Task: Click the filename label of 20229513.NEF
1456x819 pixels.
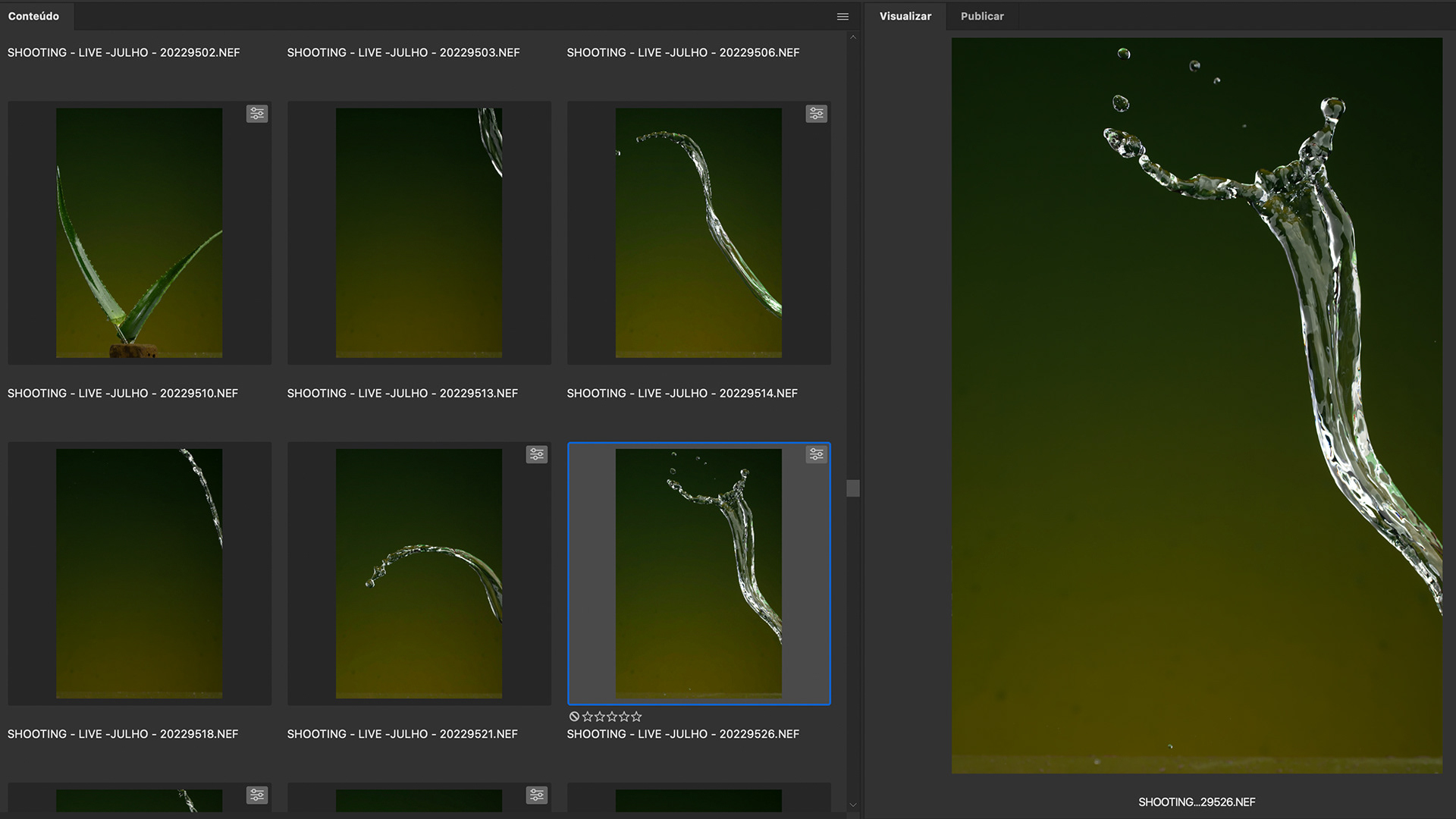Action: [402, 393]
